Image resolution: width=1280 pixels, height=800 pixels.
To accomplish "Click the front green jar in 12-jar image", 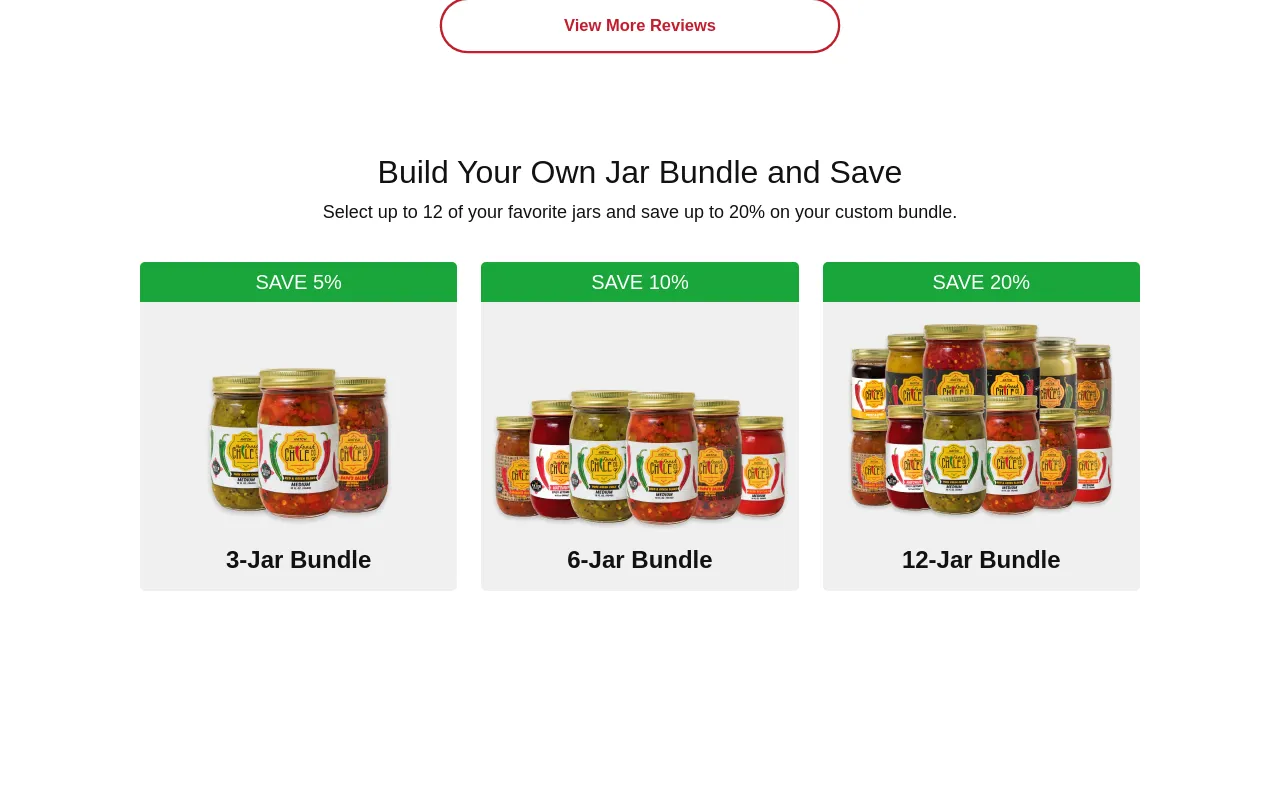I will click(x=953, y=455).
